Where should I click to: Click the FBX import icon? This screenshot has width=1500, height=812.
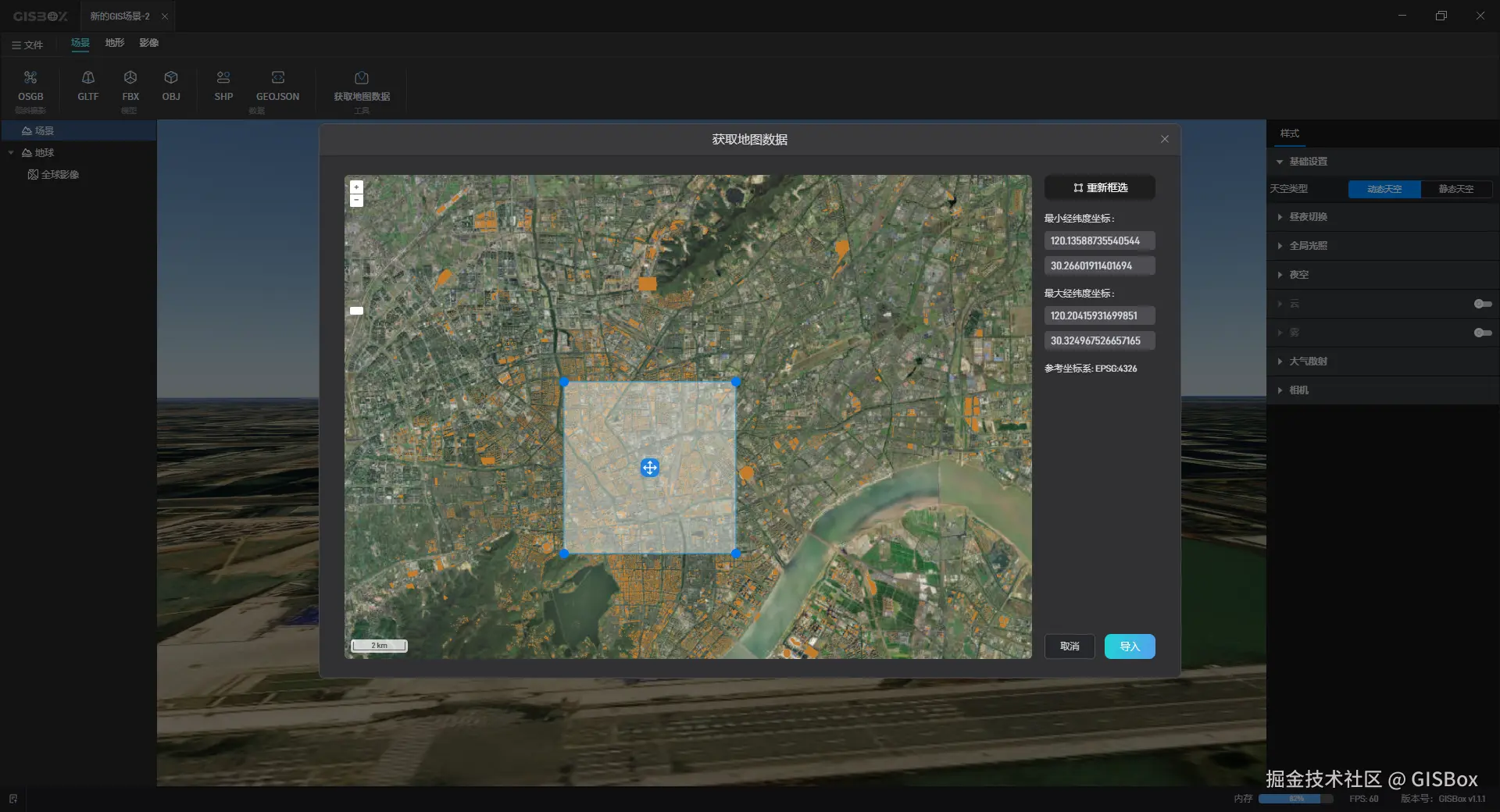tap(130, 78)
